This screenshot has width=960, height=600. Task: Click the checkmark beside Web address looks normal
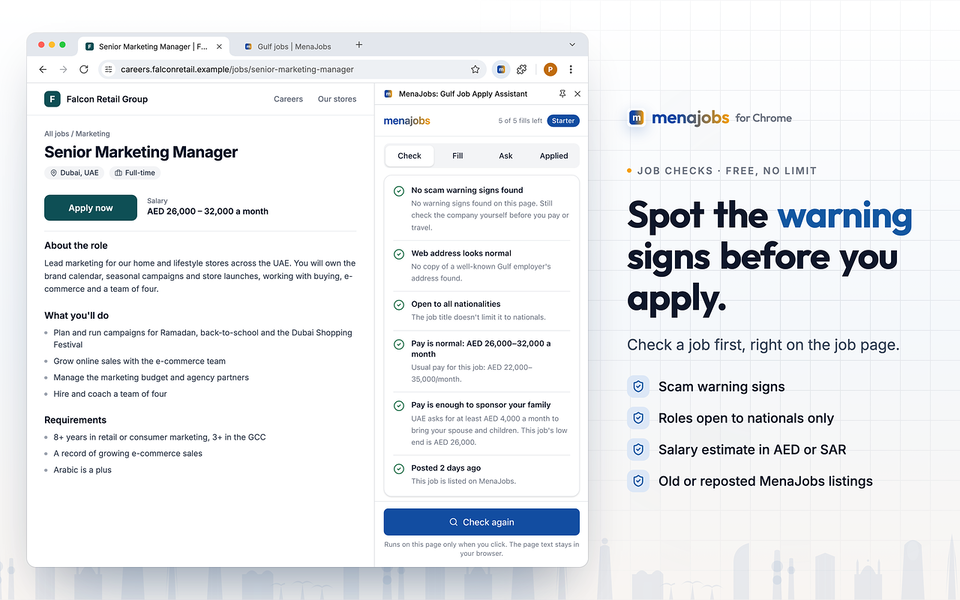pos(399,254)
